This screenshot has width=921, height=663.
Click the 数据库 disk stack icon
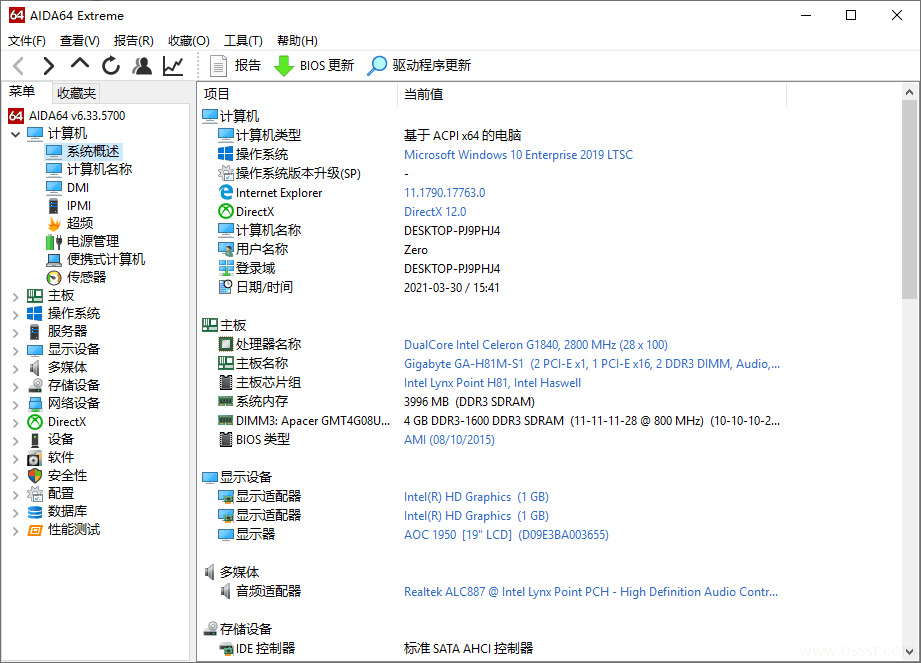(x=35, y=512)
